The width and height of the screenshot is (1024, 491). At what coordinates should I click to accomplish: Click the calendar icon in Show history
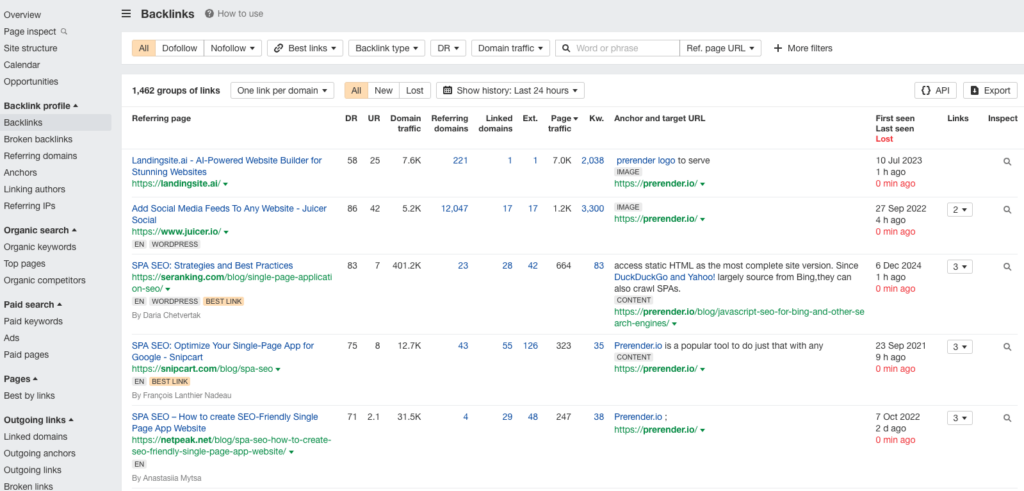click(x=447, y=91)
